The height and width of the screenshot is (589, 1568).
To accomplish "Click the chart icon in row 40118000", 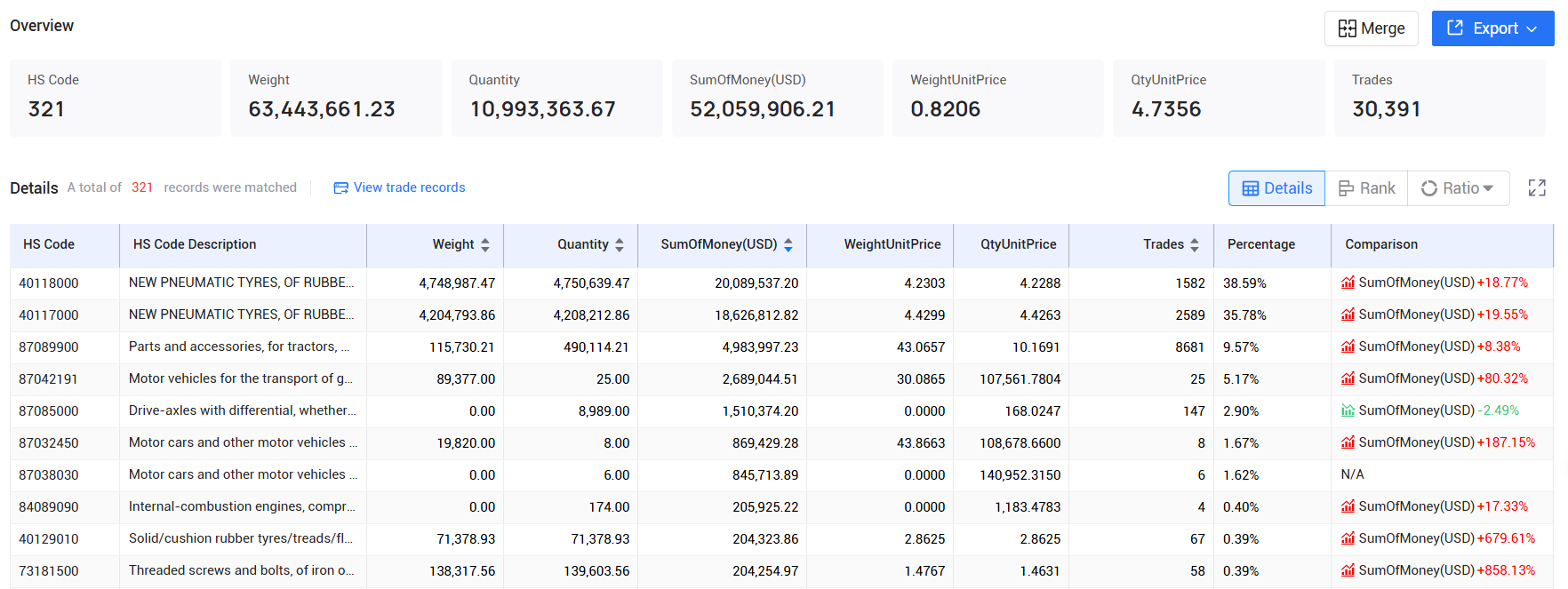I will (1348, 283).
